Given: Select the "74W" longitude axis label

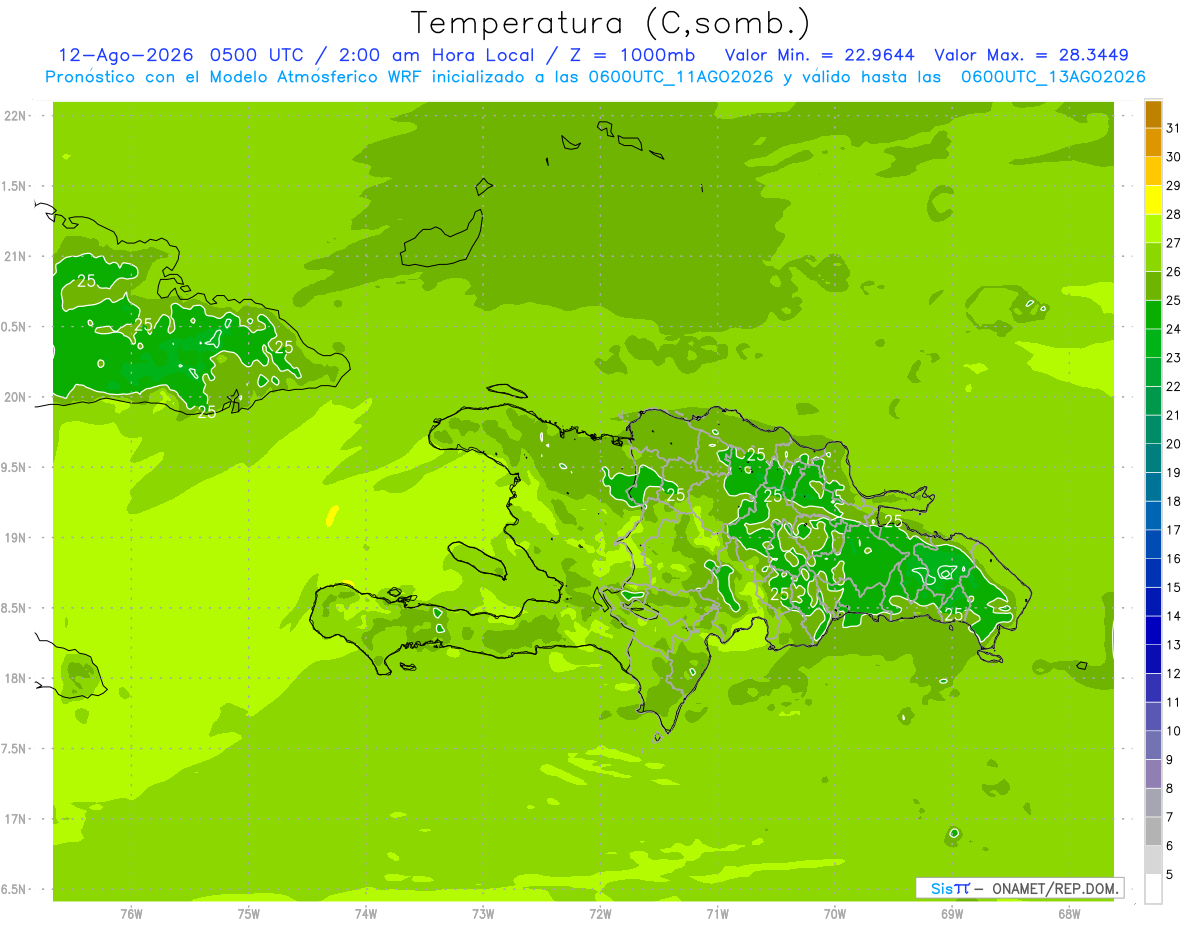Looking at the screenshot, I should click(366, 913).
